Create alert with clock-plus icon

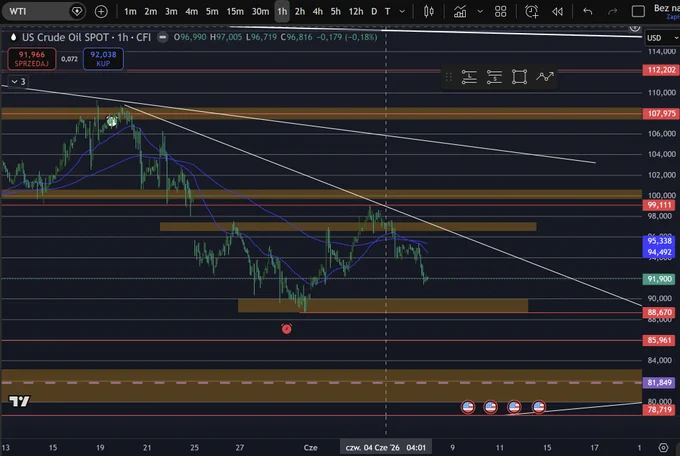coord(531,12)
